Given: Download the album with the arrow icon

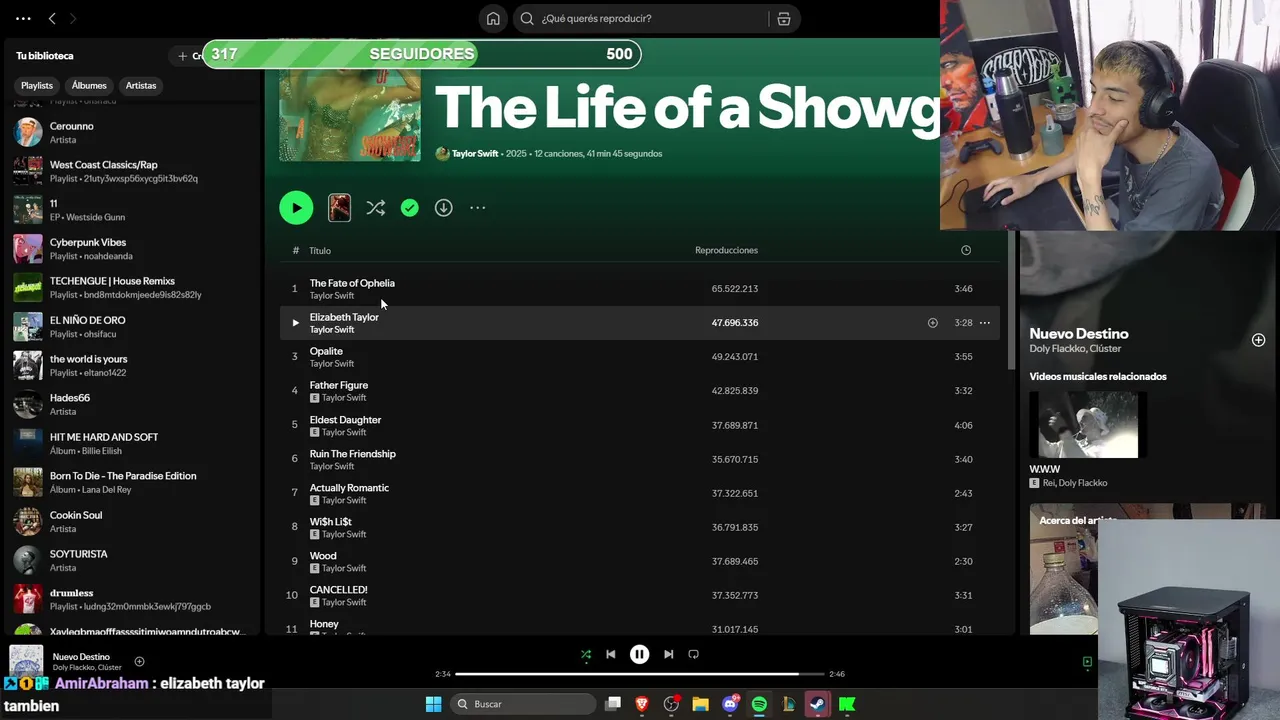Looking at the screenshot, I should (x=443, y=208).
